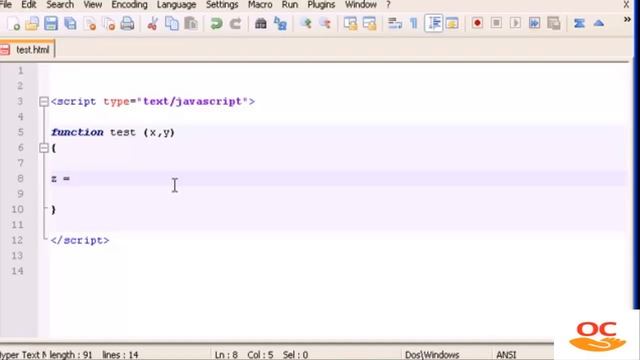Start macro recording with the red dot
This screenshot has width=640, height=360.
(x=477, y=23)
